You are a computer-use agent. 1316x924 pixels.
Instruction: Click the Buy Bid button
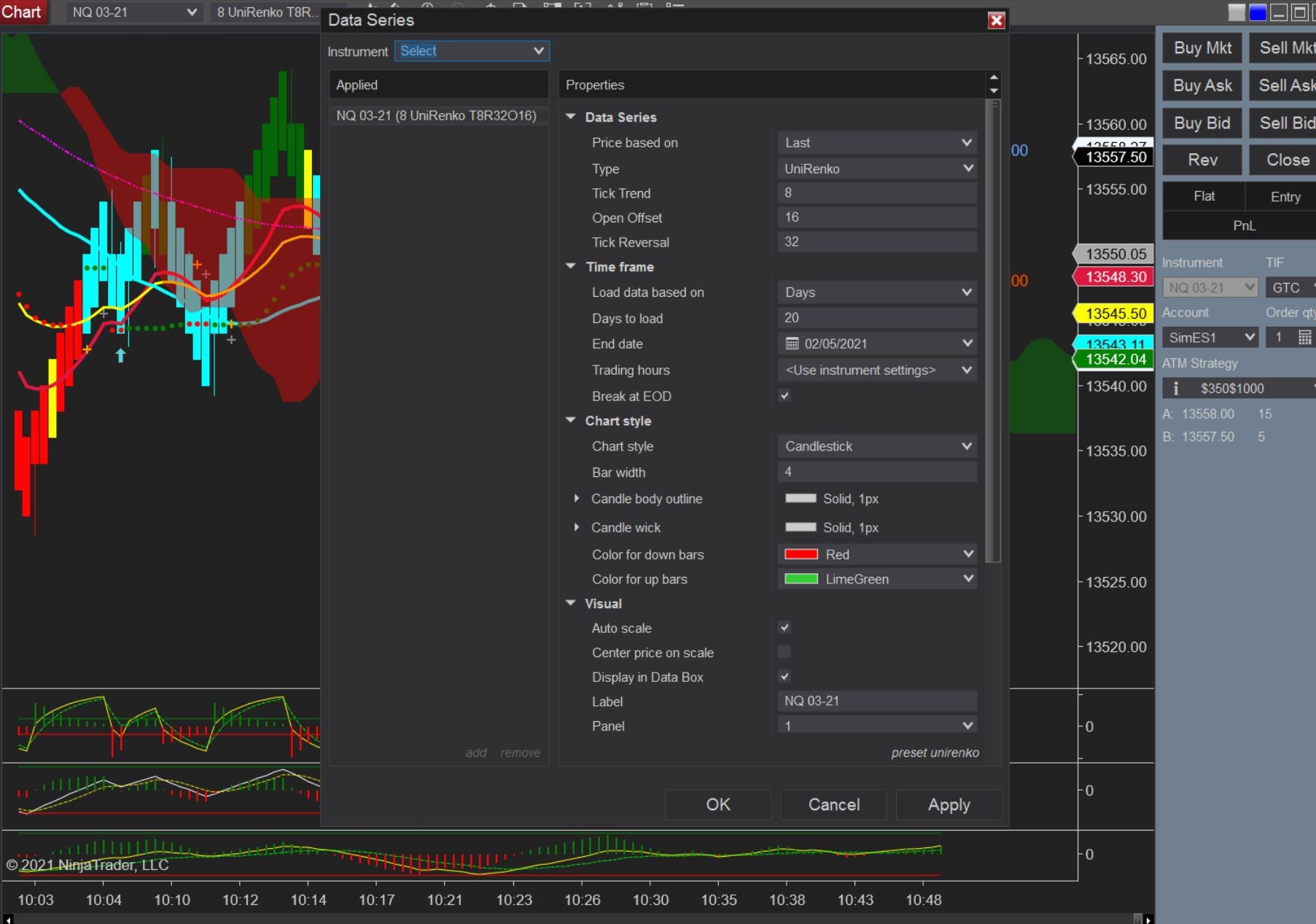point(1202,123)
